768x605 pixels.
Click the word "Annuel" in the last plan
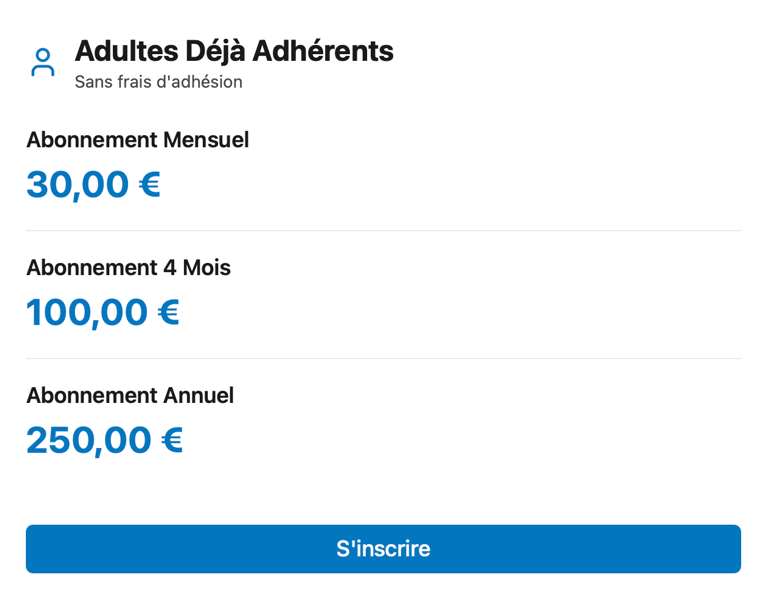pos(198,396)
